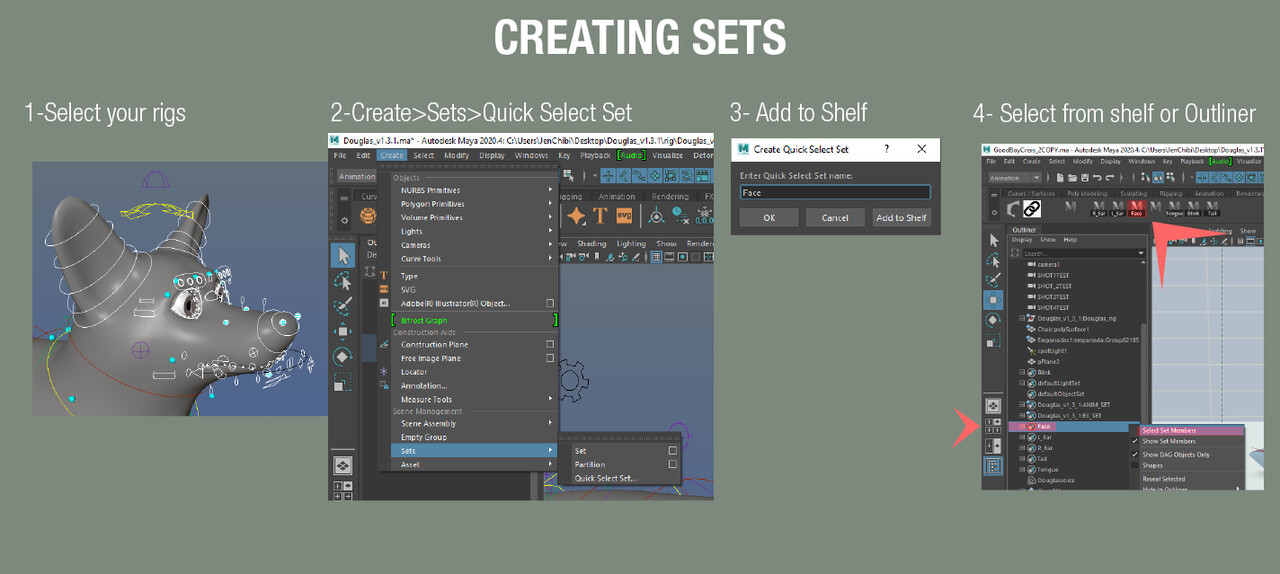Click the orange T type shelf icon
Viewport: 1280px width, 574px height.
(x=600, y=216)
